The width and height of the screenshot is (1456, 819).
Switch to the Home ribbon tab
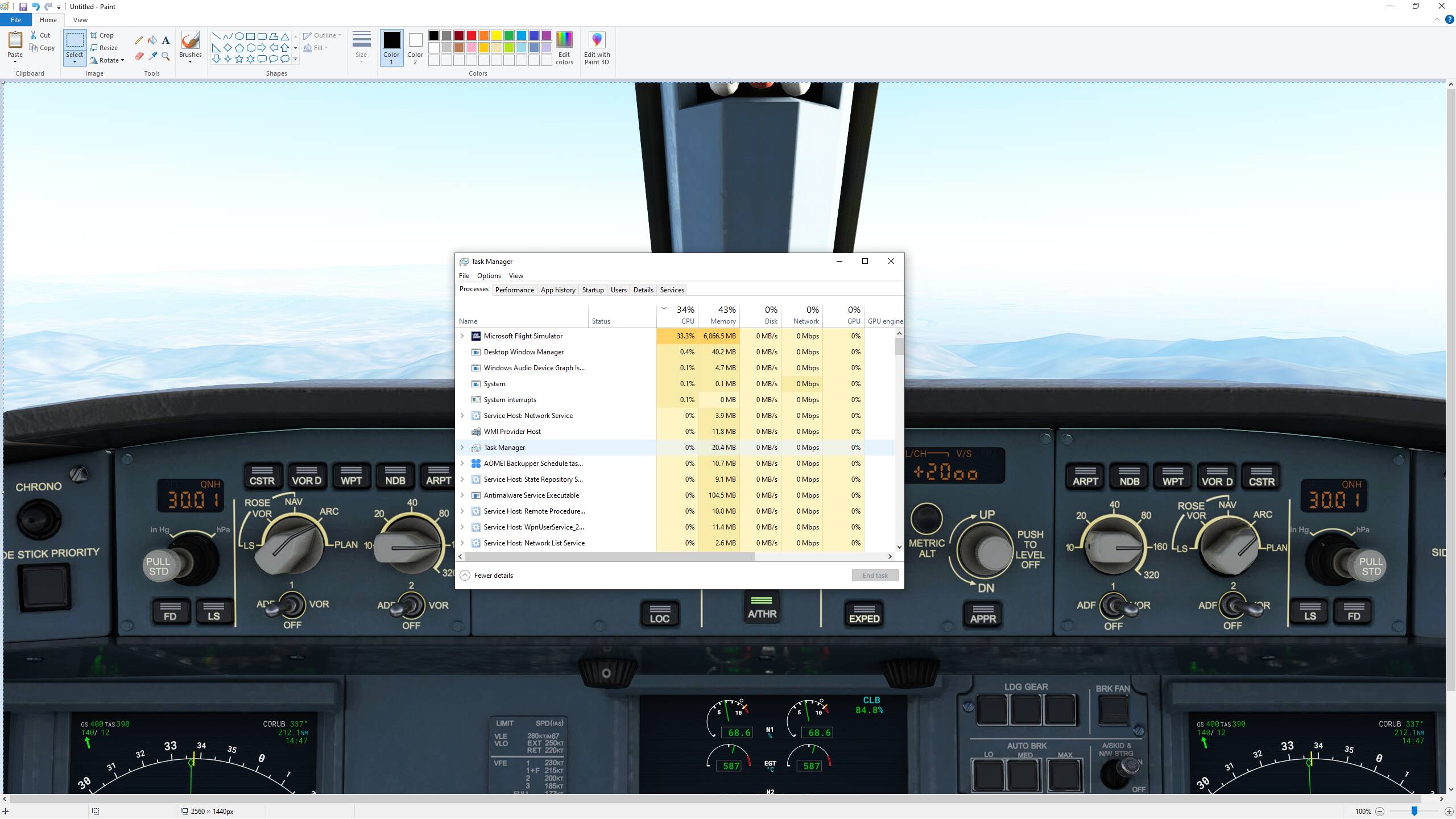[x=48, y=20]
